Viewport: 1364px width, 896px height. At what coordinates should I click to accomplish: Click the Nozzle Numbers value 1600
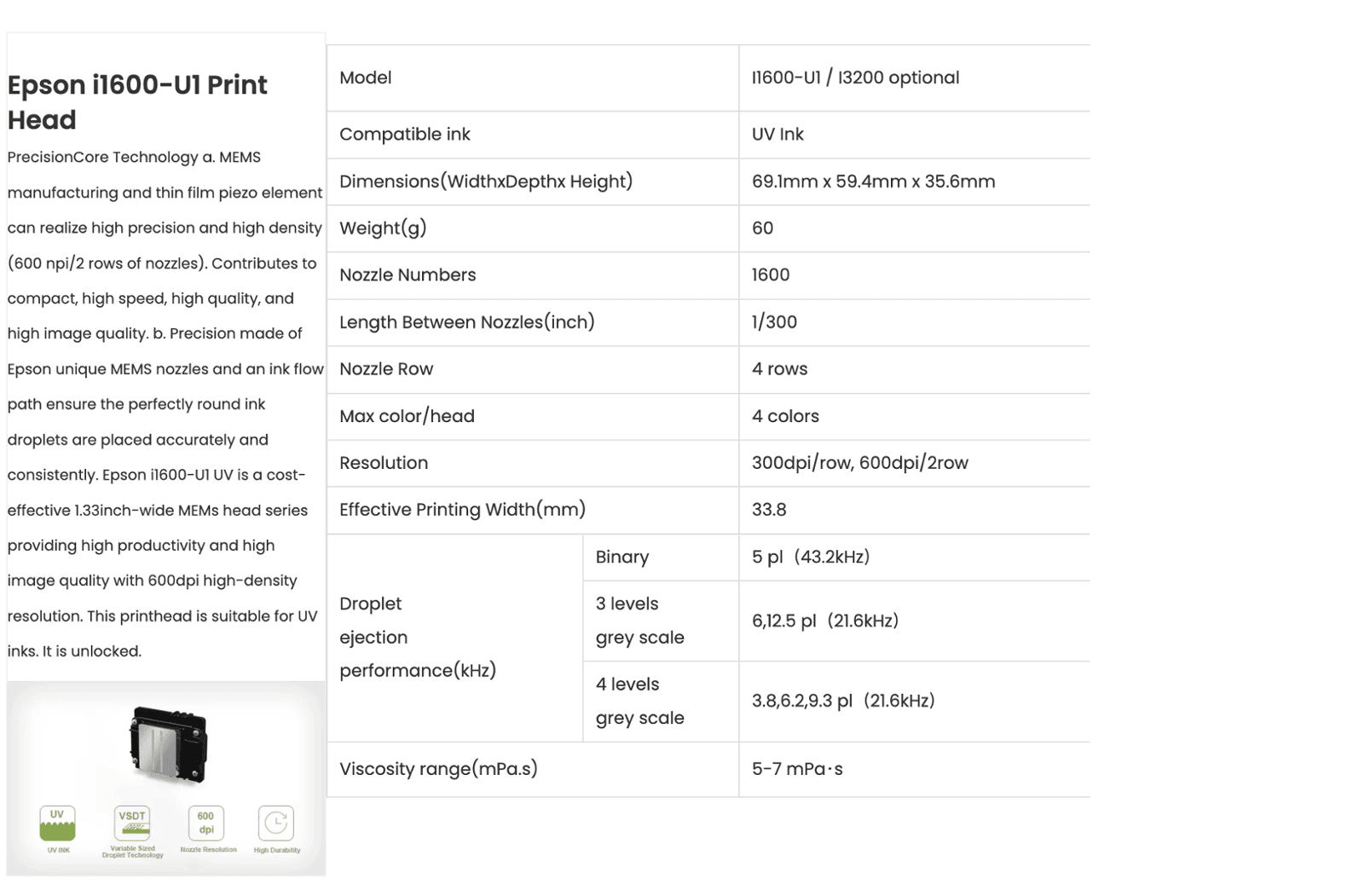(771, 275)
